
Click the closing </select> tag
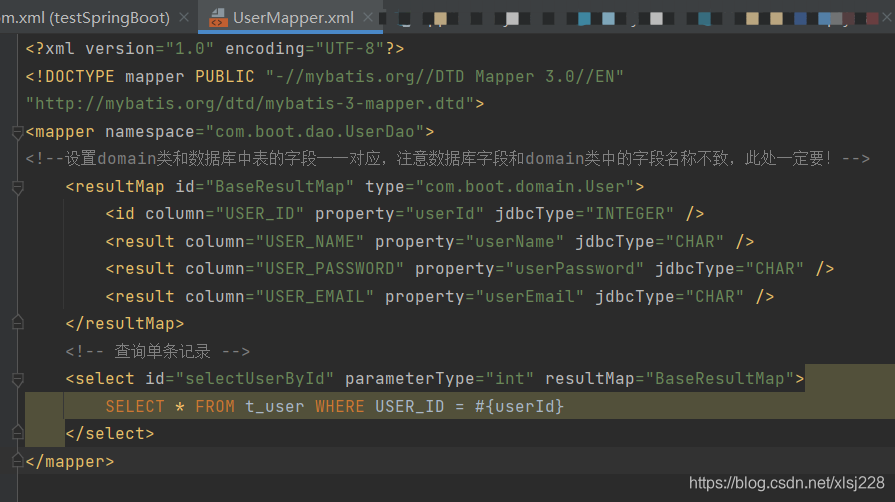point(110,433)
